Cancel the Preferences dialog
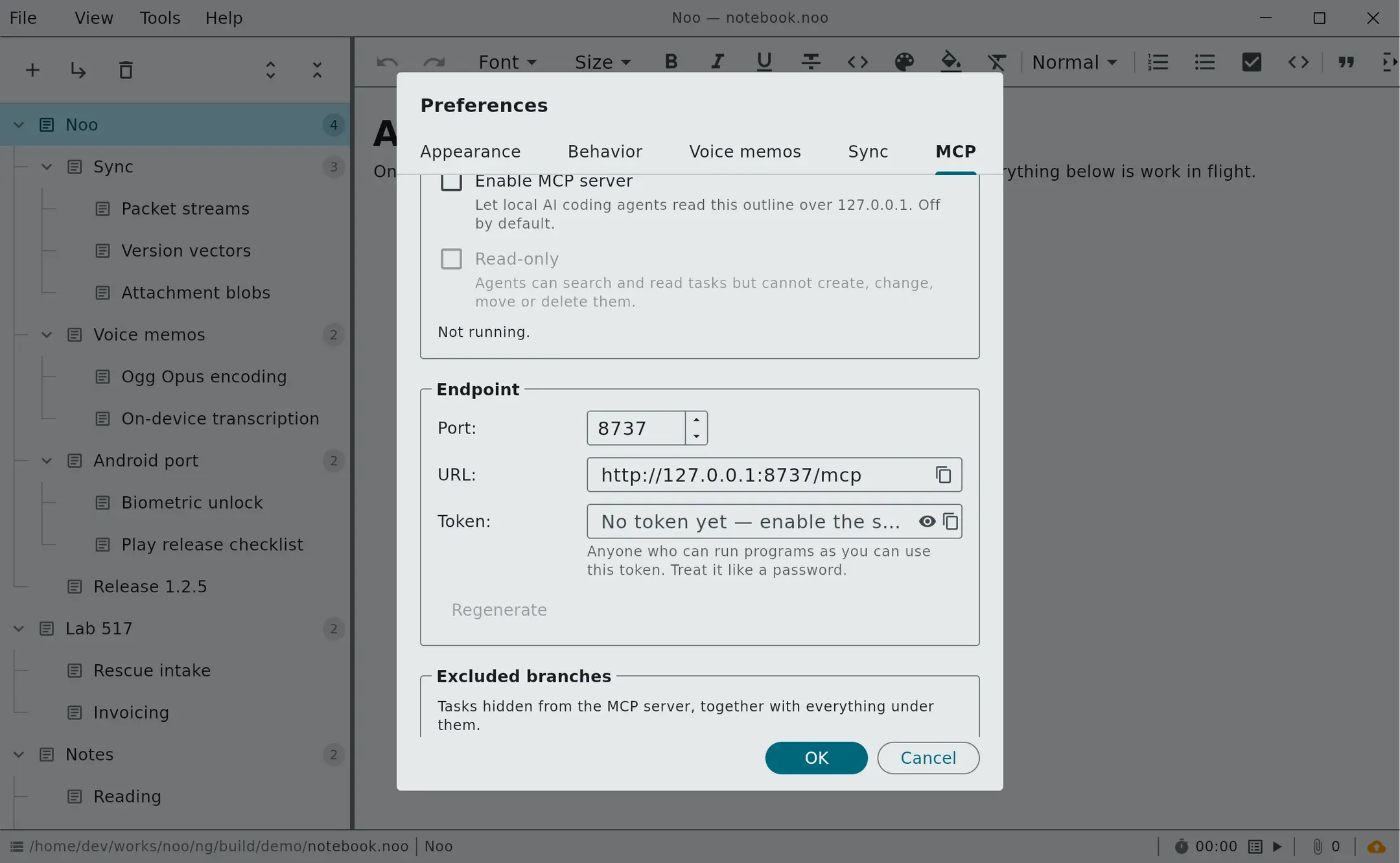The image size is (1400, 863). [928, 758]
